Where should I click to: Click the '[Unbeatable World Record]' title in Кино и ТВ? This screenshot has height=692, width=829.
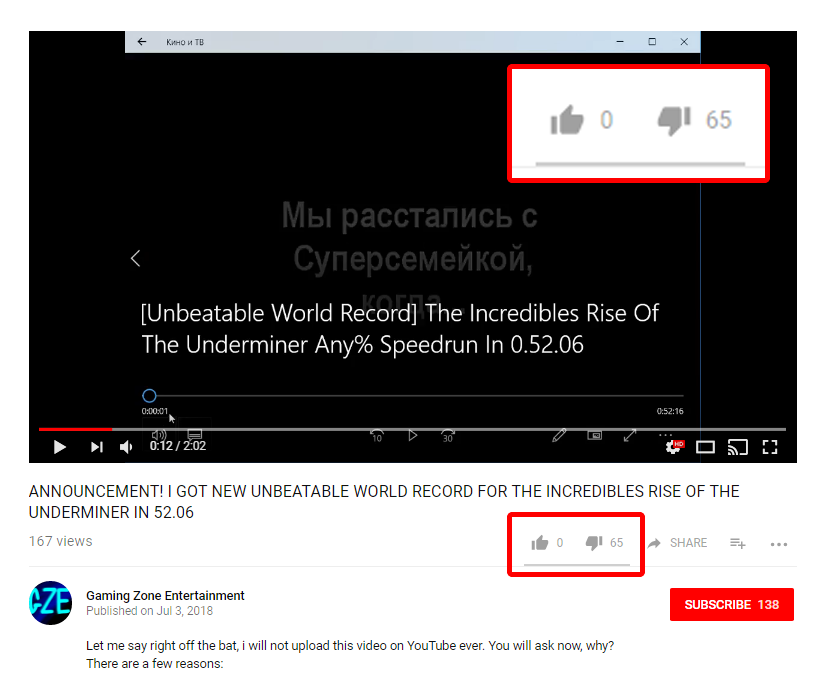pyautogui.click(x=400, y=329)
